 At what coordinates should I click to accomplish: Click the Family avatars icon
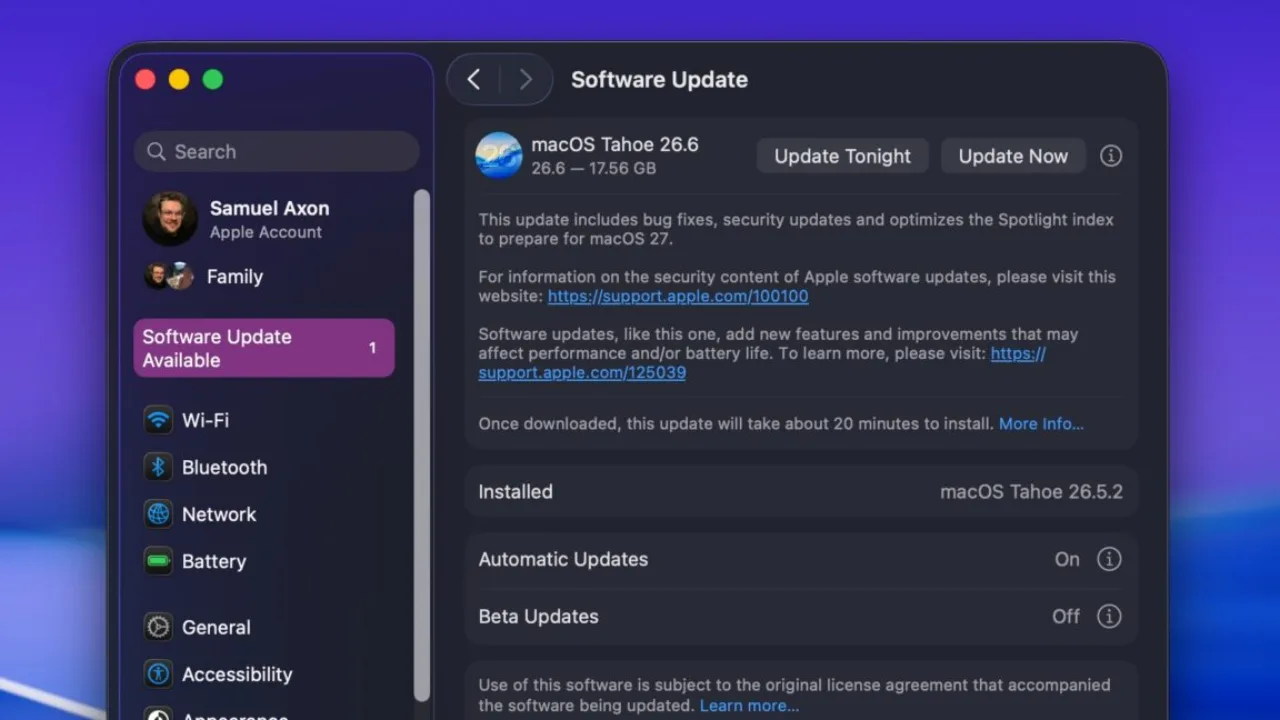(169, 276)
